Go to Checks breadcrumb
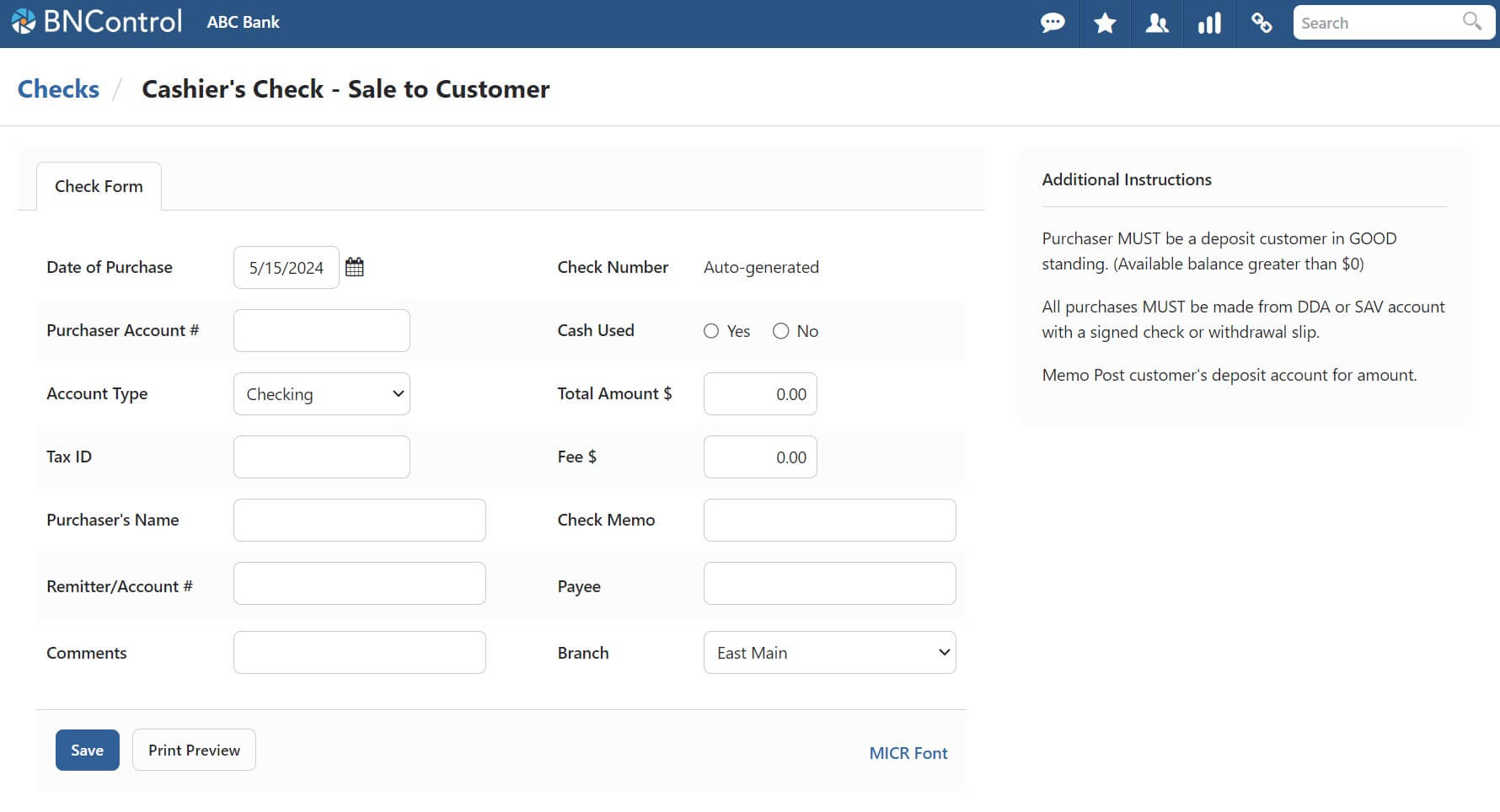Screen dimensions: 1500x812 (x=58, y=89)
